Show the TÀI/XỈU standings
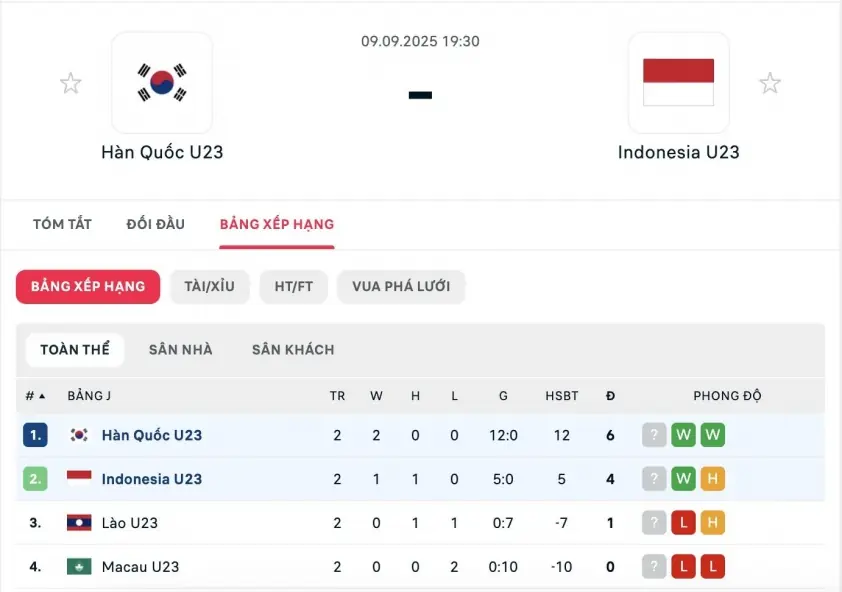 (209, 286)
